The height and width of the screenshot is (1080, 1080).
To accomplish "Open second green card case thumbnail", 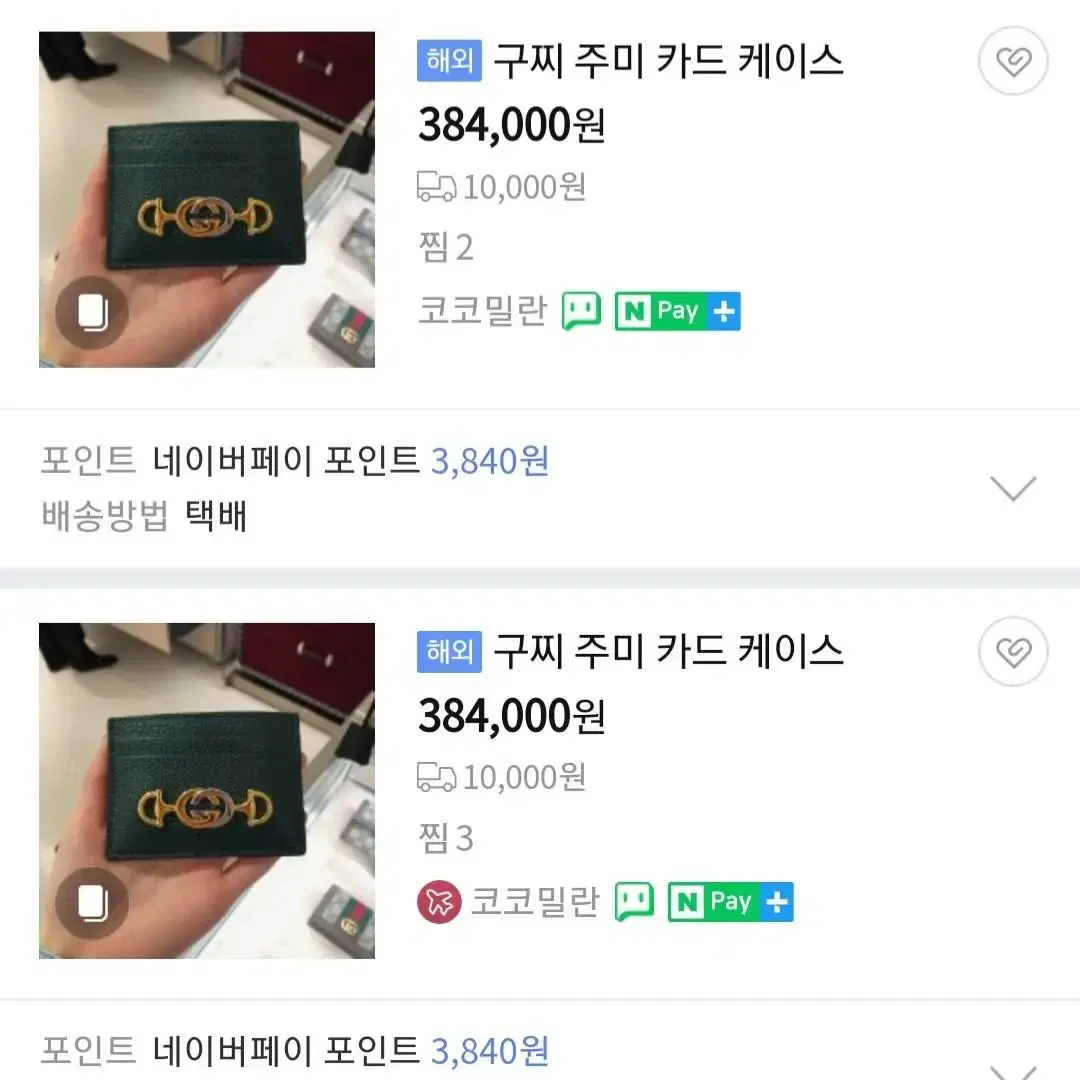I will tap(207, 790).
